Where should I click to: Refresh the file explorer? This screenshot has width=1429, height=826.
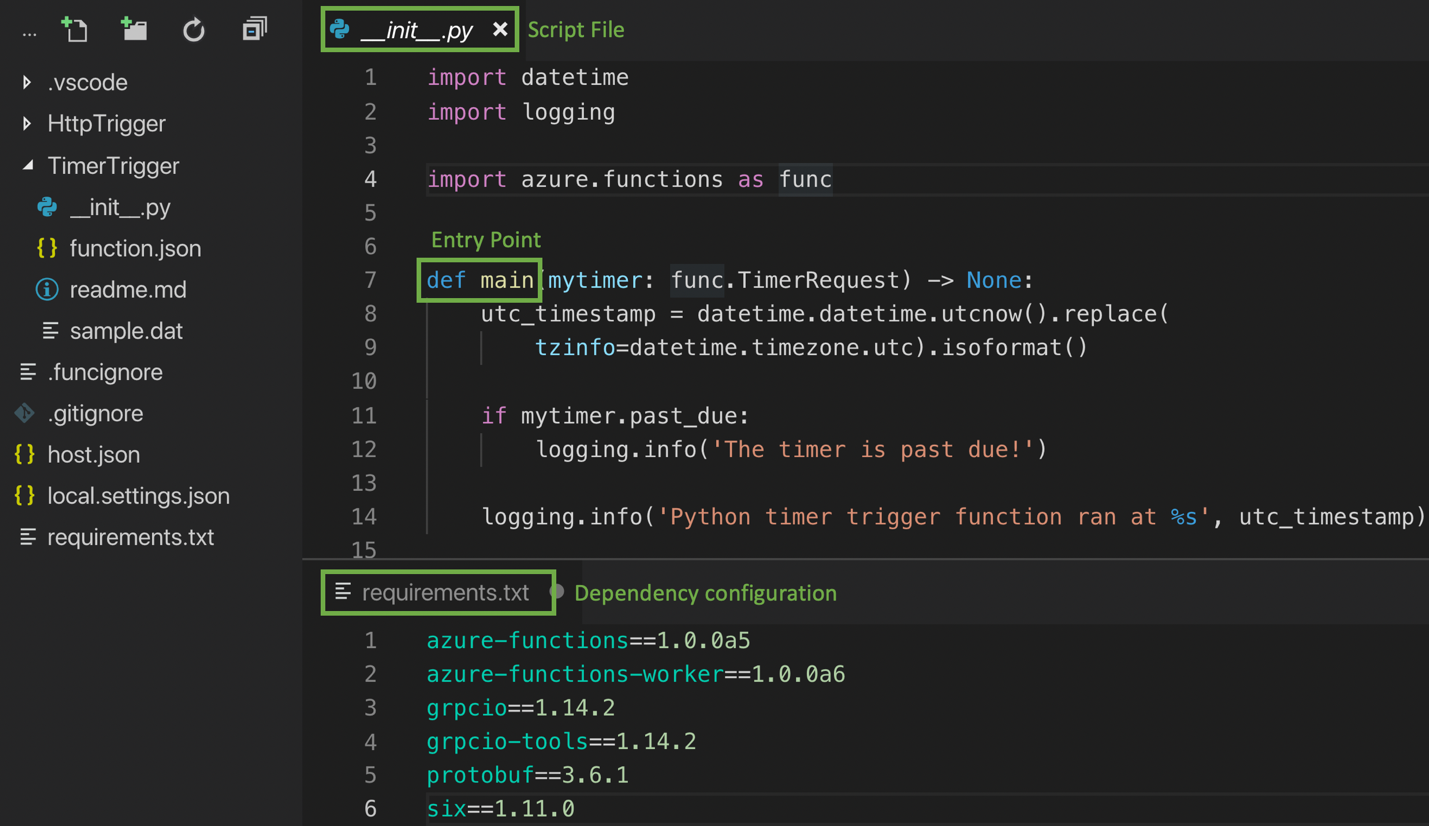tap(193, 29)
